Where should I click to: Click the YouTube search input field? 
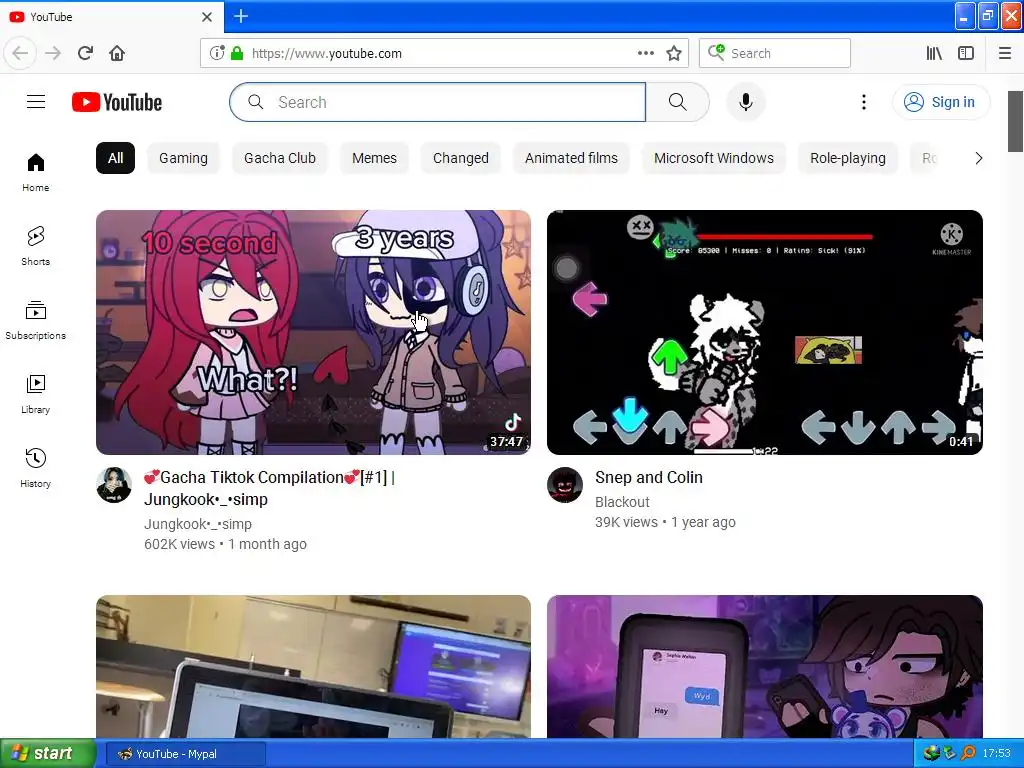point(438,102)
